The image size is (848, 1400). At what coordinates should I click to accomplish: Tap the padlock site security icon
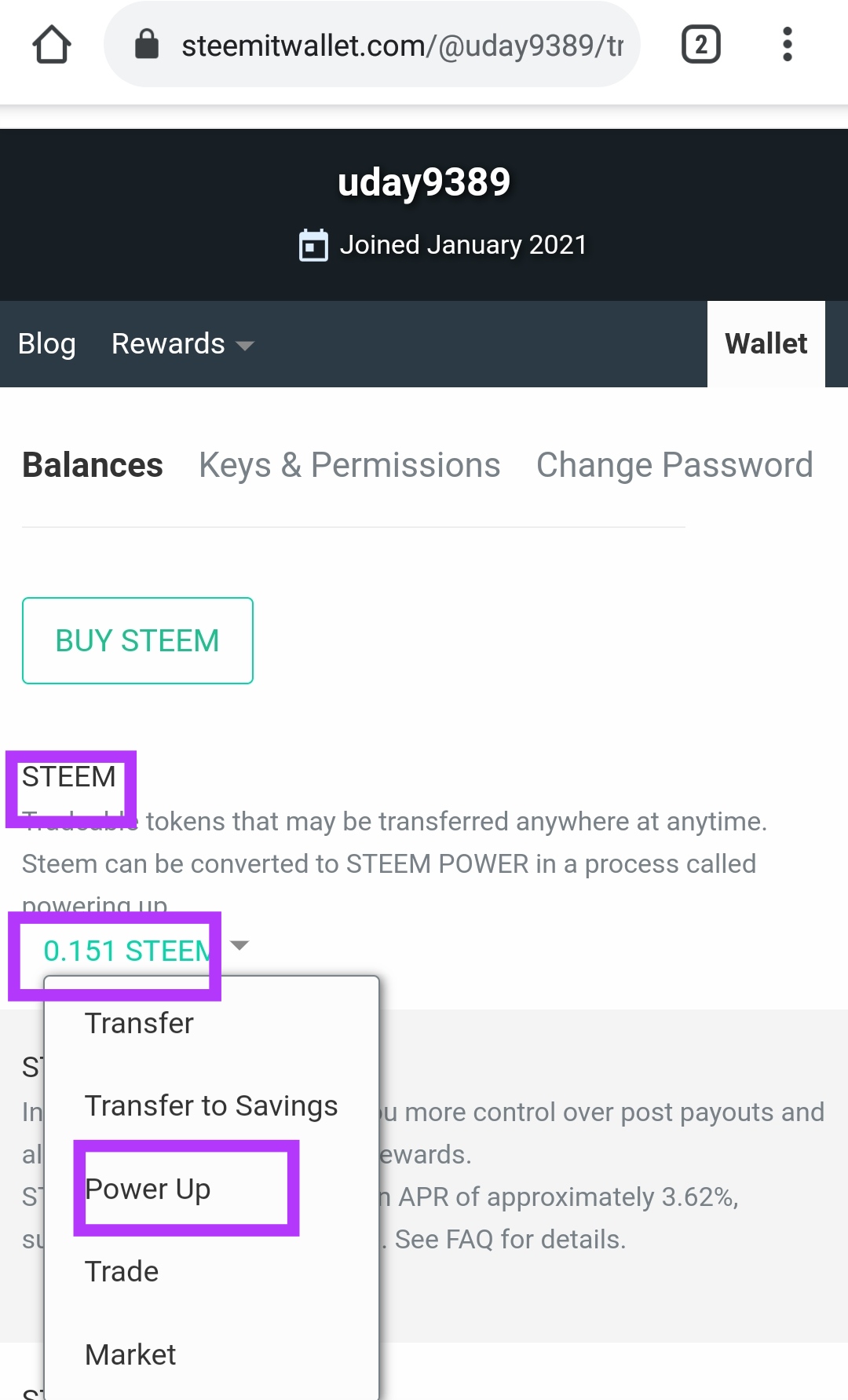pos(147,45)
